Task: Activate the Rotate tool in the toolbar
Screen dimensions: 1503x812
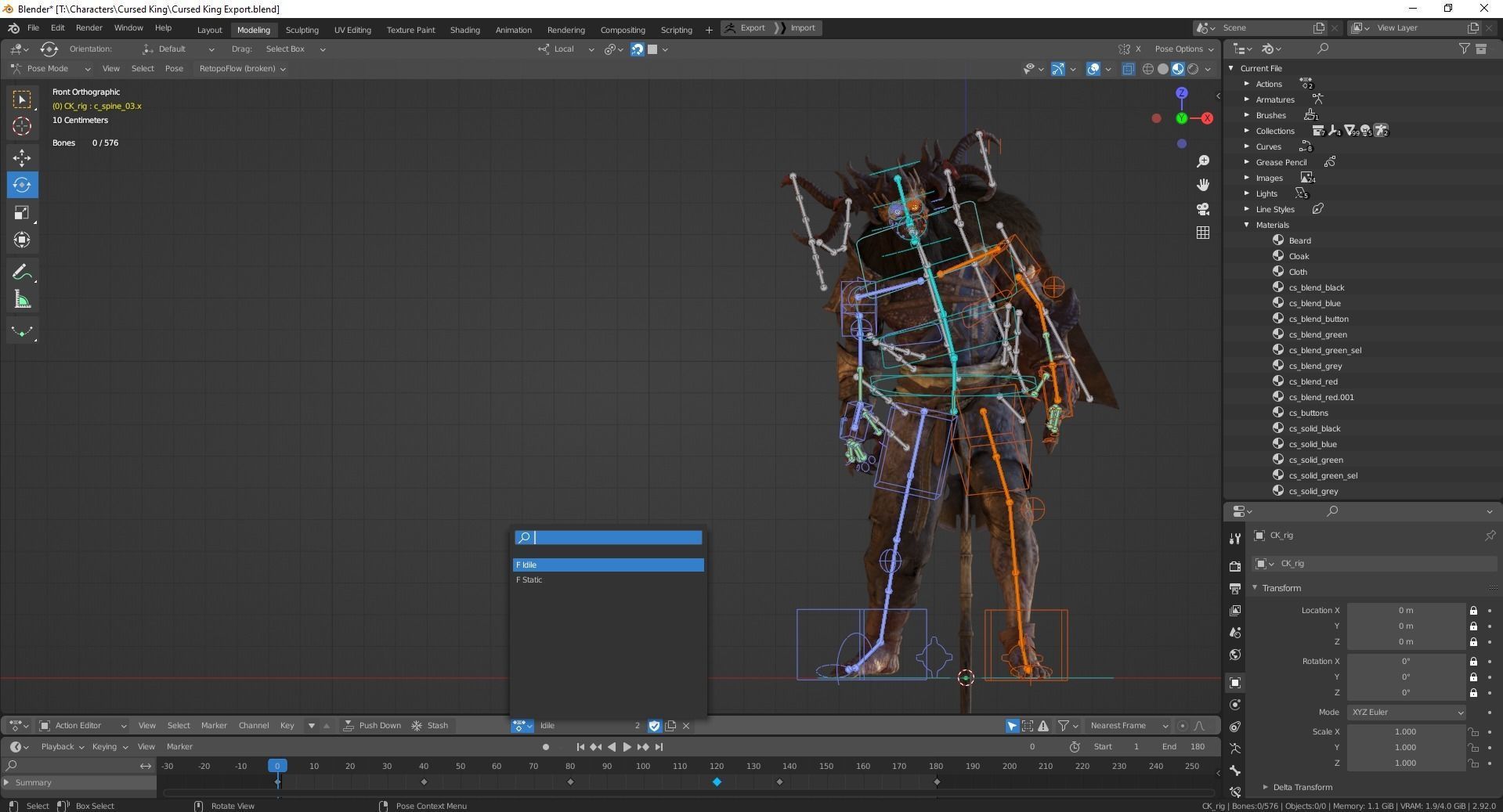Action: point(22,185)
